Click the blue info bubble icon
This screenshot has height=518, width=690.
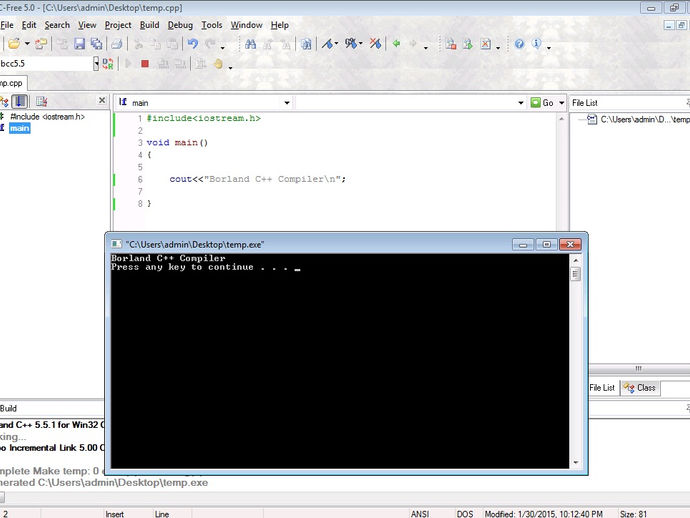[536, 43]
